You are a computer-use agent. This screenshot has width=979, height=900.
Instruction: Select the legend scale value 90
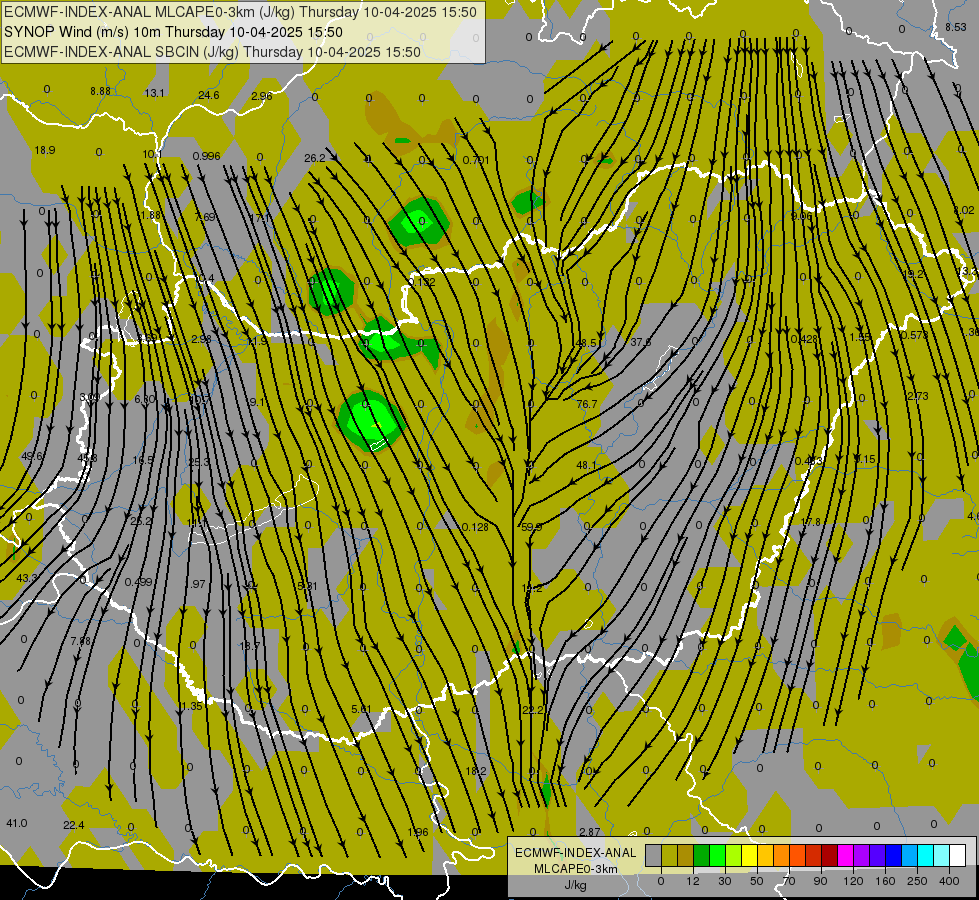tap(820, 881)
